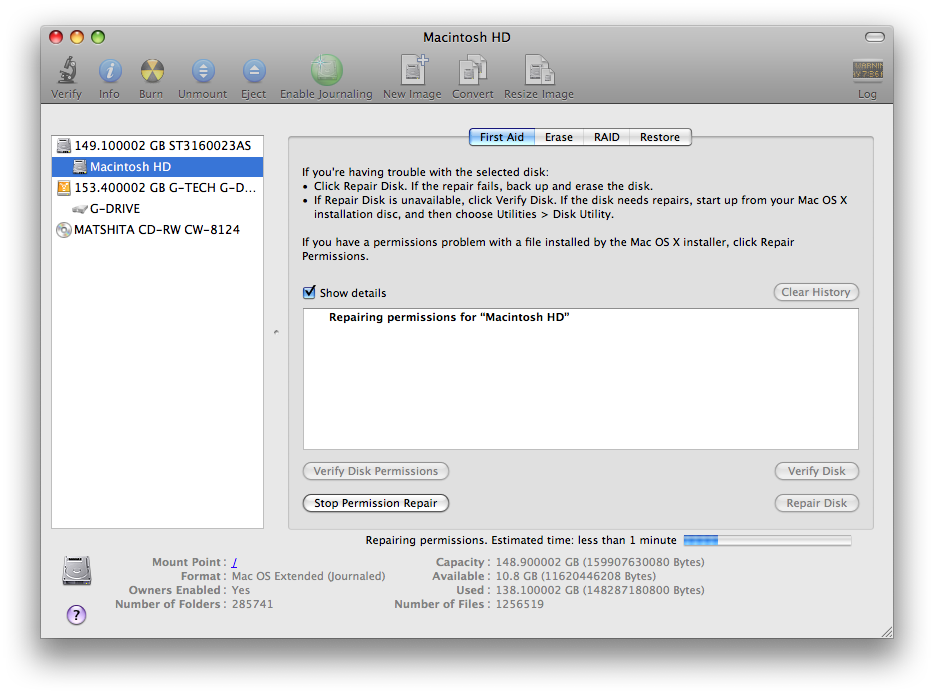Click the Repair Disk button
Viewport: 934px width, 694px height.
pos(817,503)
